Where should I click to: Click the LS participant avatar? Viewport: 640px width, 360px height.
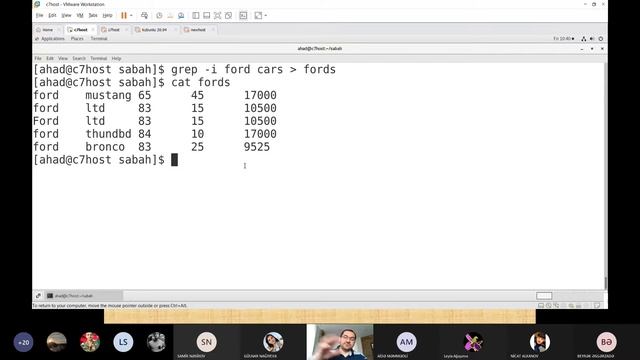[123, 342]
